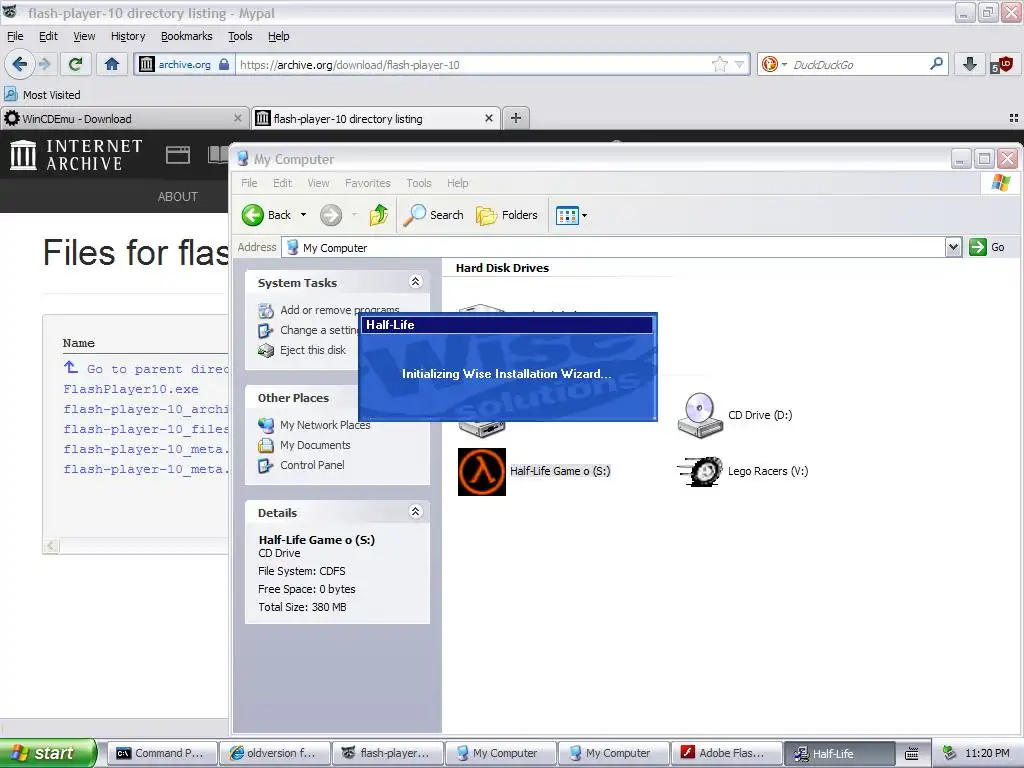The height and width of the screenshot is (768, 1024).
Task: Expand the Views dropdown arrow
Action: tap(584, 215)
